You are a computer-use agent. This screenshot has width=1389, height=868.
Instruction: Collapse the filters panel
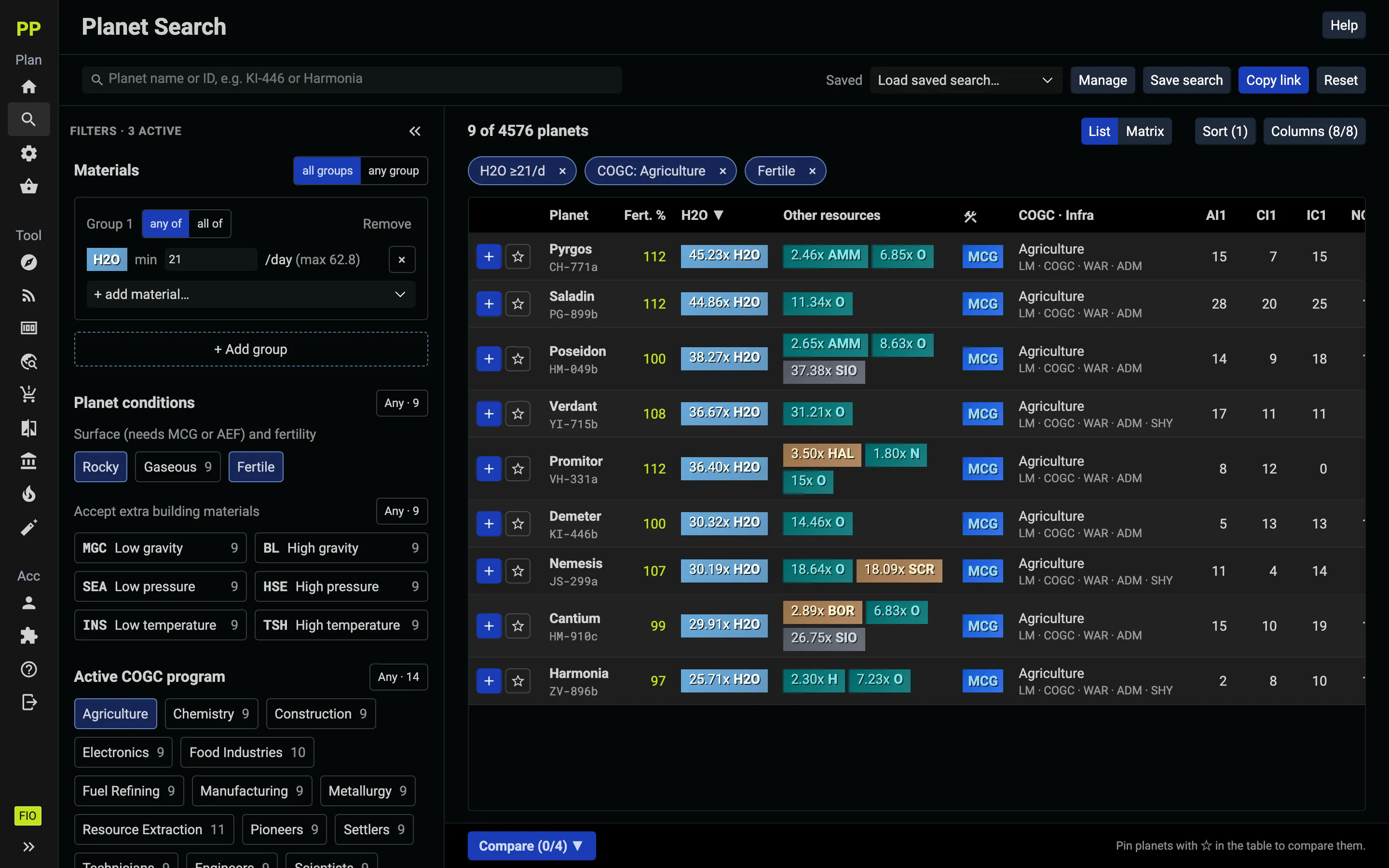pyautogui.click(x=415, y=132)
